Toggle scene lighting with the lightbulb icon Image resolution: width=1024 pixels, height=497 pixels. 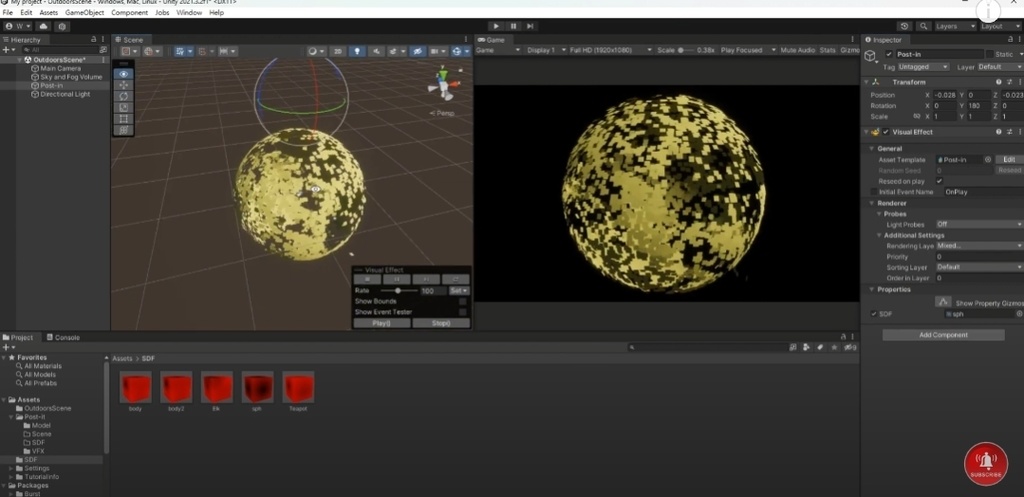(x=358, y=50)
